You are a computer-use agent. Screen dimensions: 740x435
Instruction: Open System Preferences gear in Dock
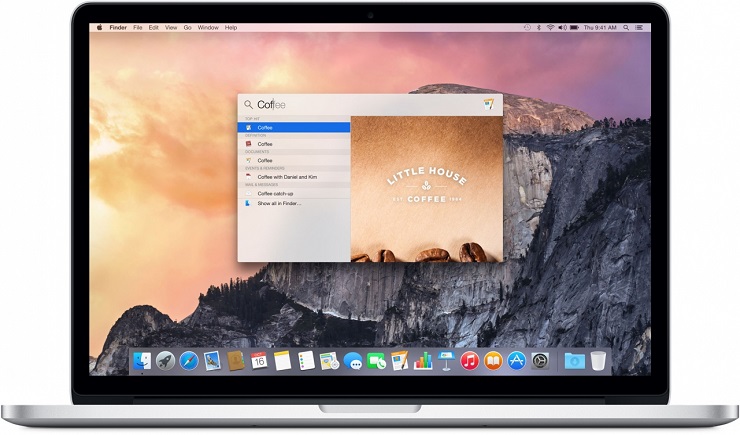point(540,362)
